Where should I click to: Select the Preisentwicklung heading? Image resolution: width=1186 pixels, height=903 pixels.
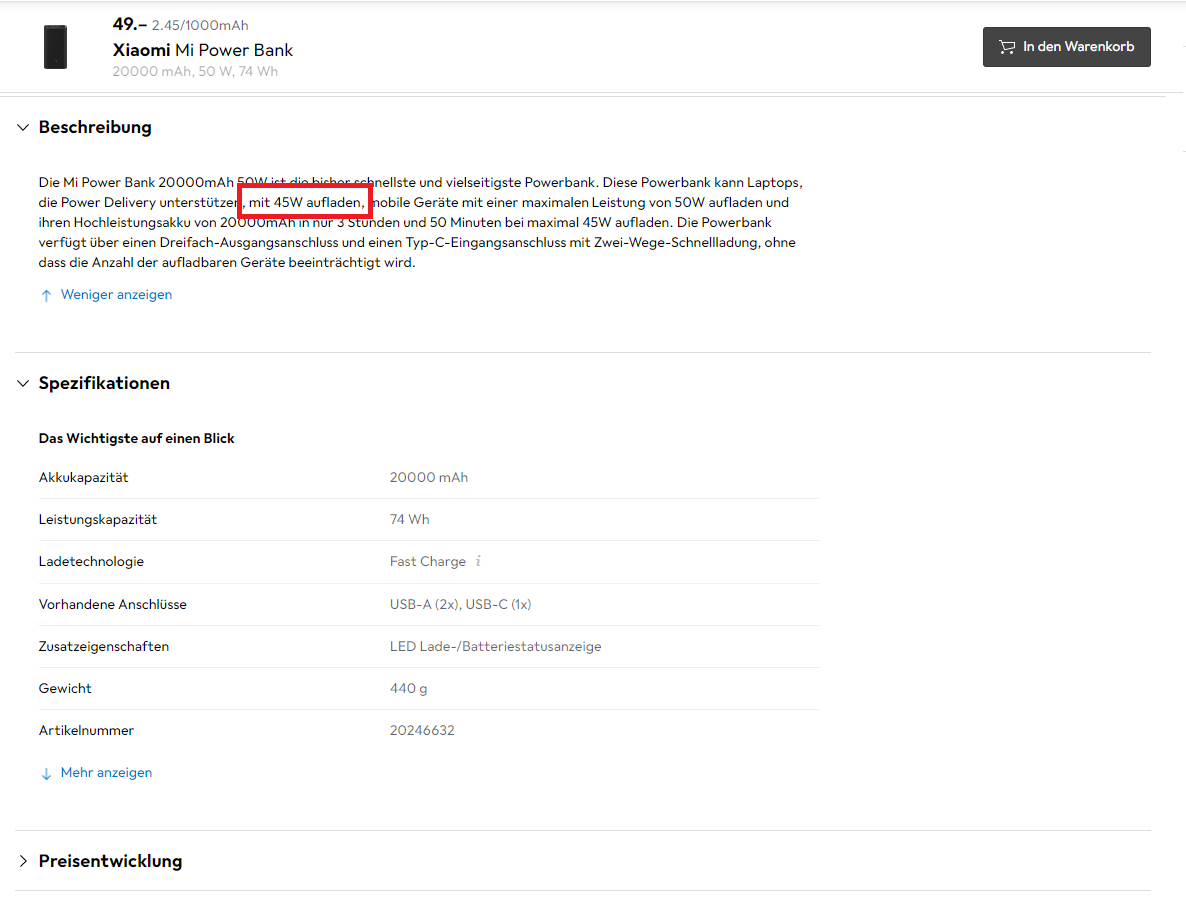[x=110, y=861]
